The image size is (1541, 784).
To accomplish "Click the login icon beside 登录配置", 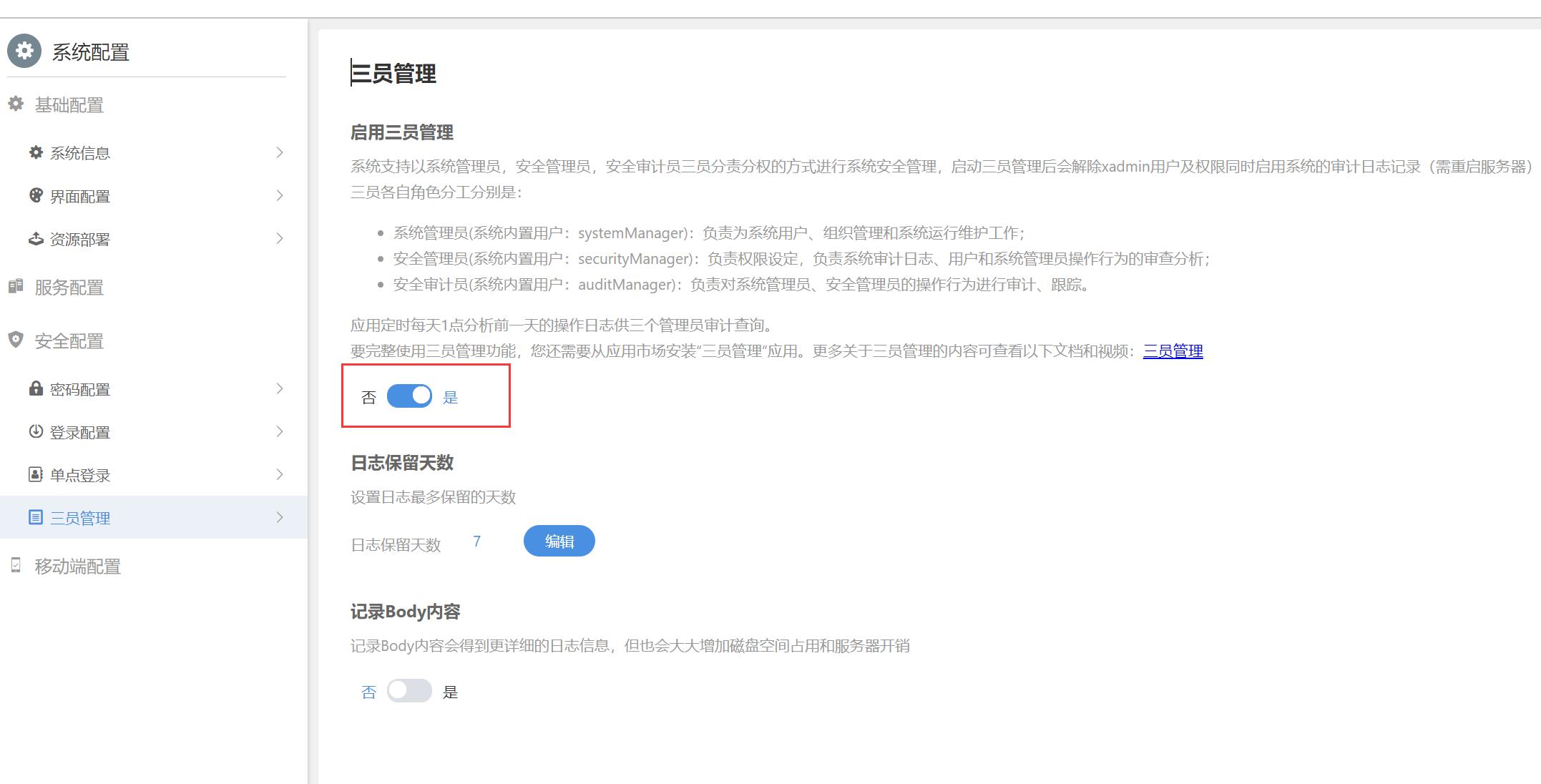I will click(x=36, y=431).
